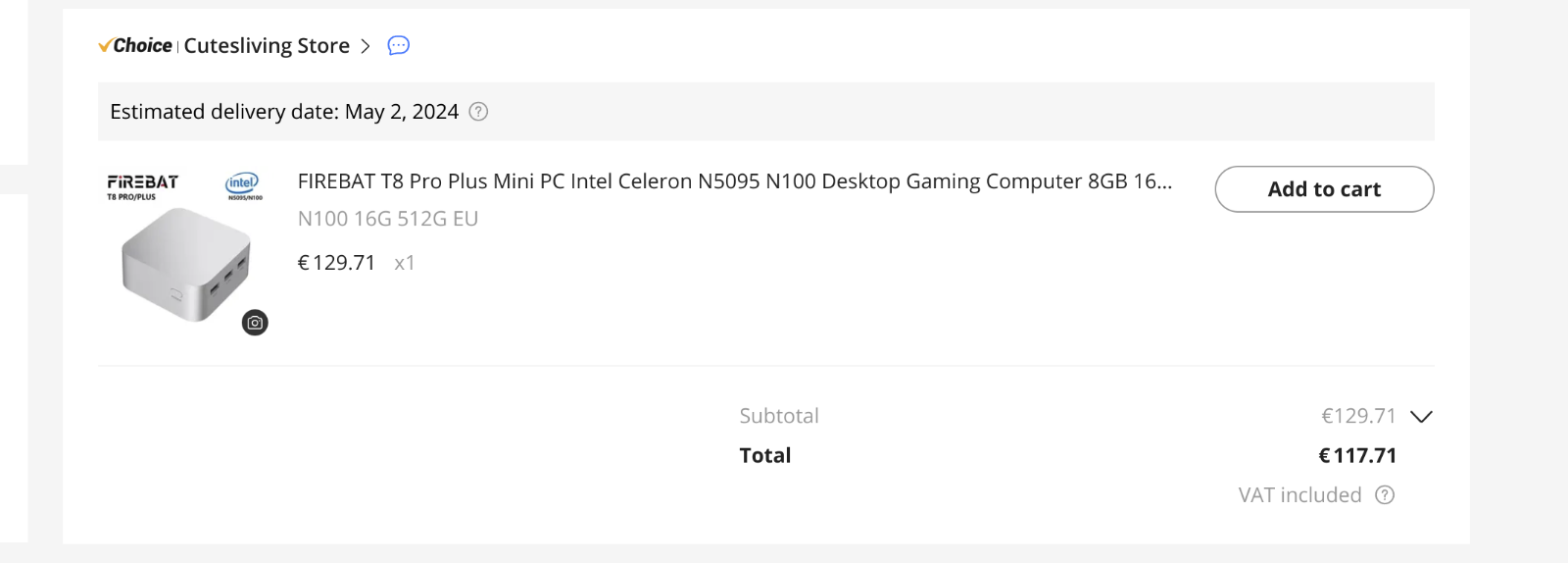Click the VAT included text
The width and height of the screenshot is (1568, 563).
(x=1299, y=495)
